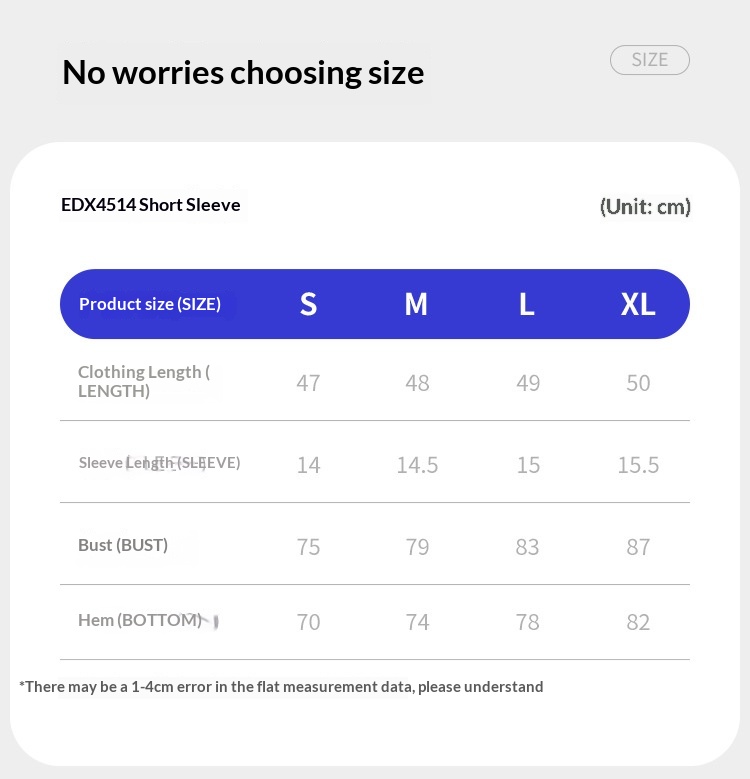Select the M hem value 74

coord(417,622)
